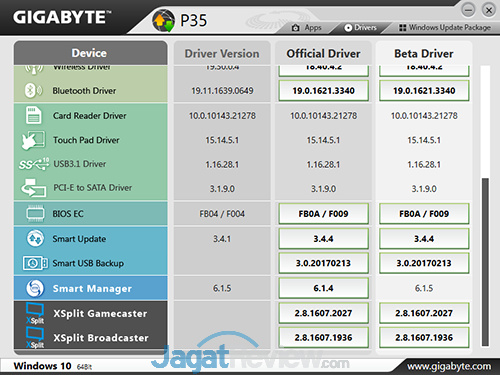Click the Official Driver column header
The height and width of the screenshot is (375, 500).
pyautogui.click(x=323, y=53)
